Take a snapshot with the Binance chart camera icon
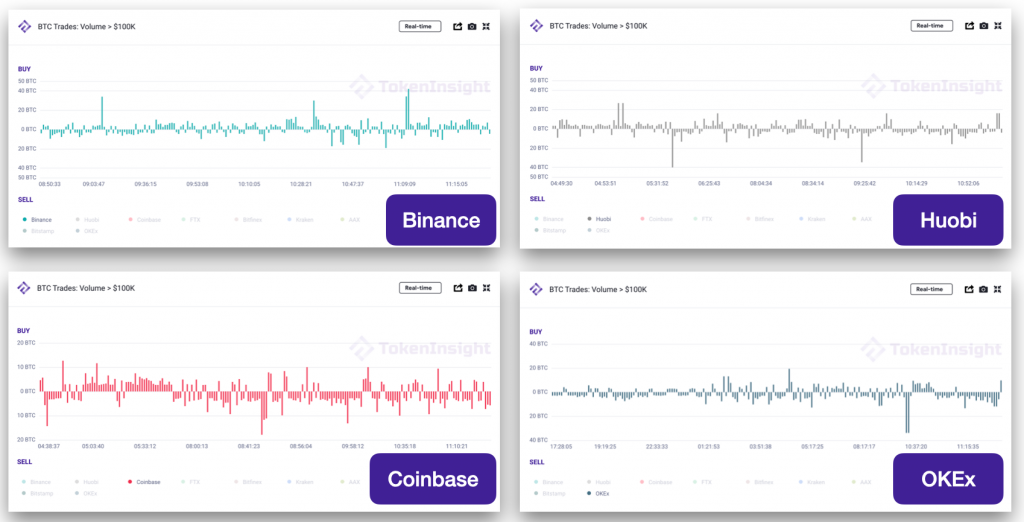This screenshot has width=1024, height=522. tap(472, 27)
